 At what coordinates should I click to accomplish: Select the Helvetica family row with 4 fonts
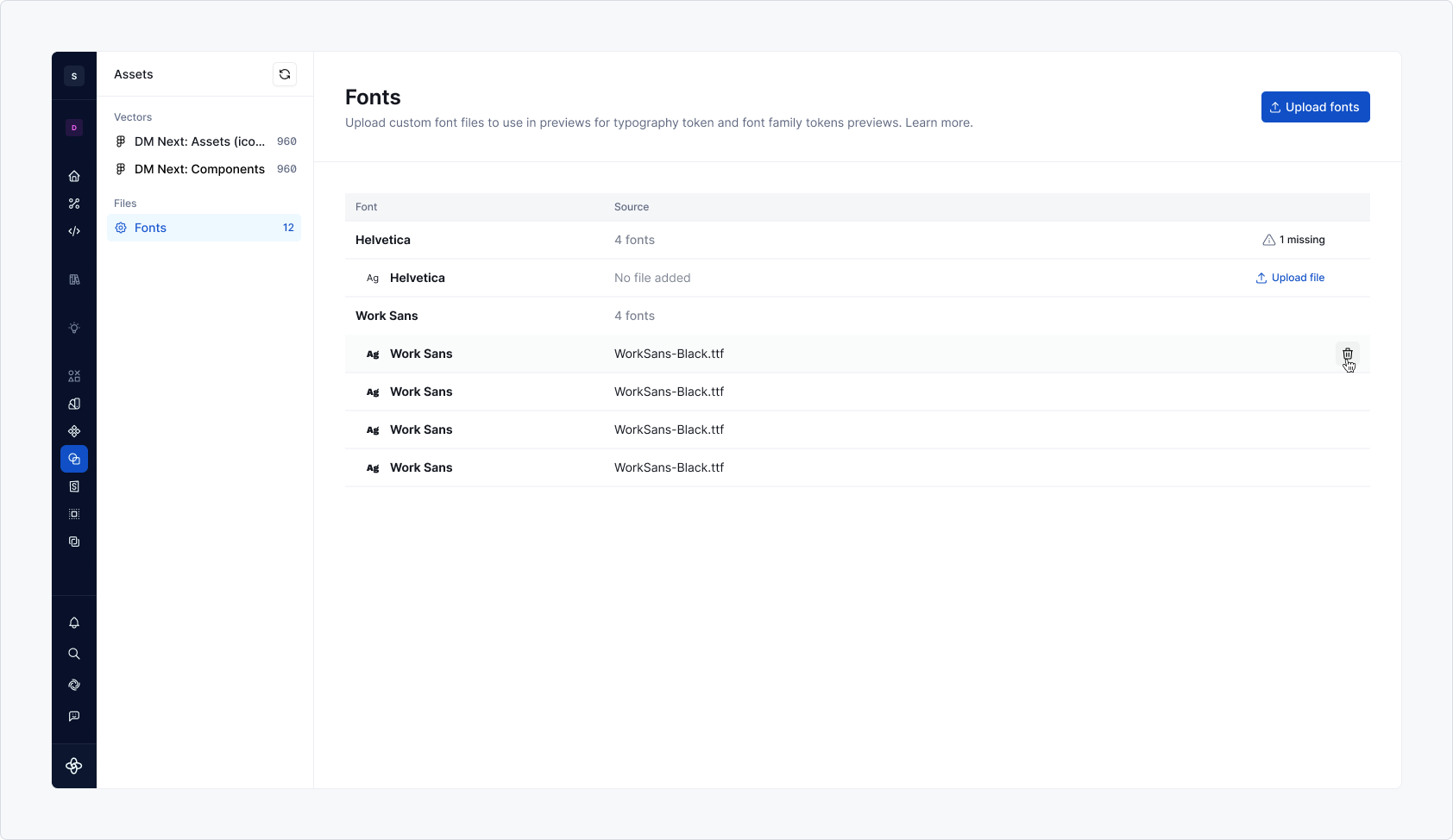(858, 240)
